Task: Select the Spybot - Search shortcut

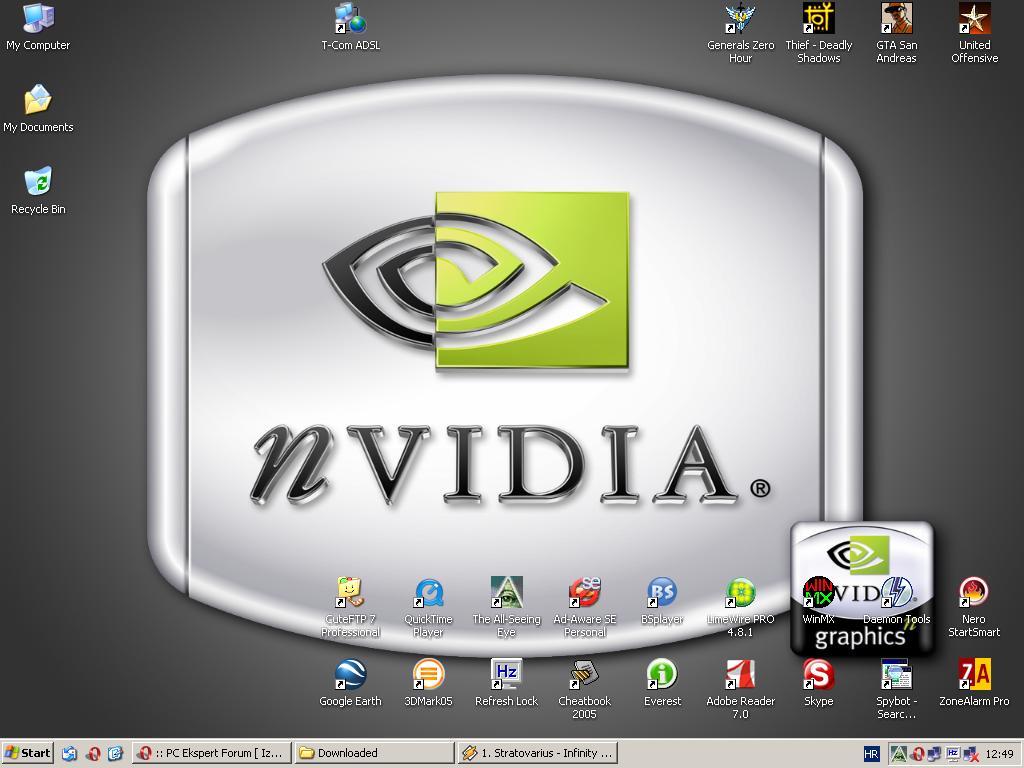Action: point(897,689)
